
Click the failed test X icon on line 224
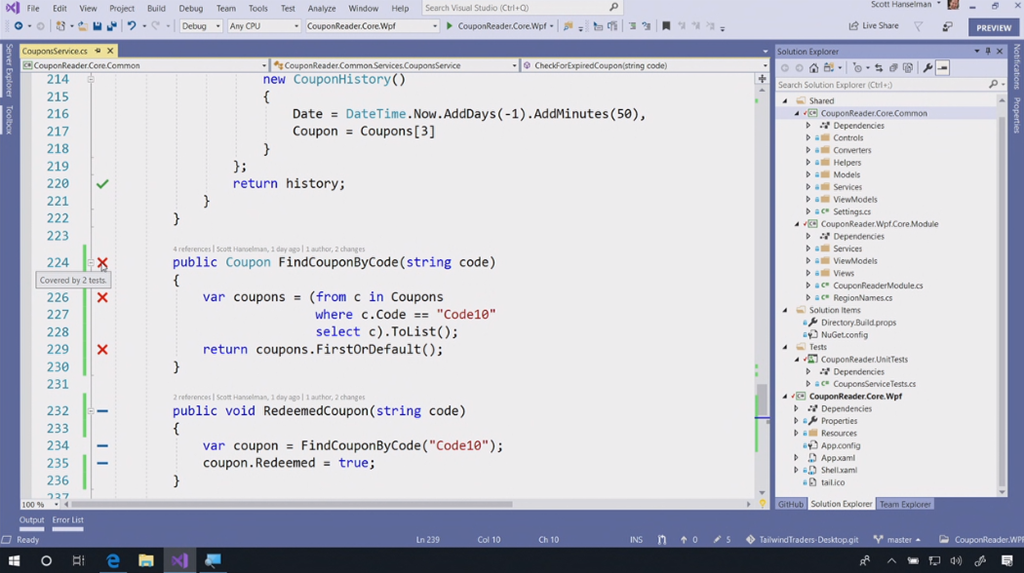102,263
